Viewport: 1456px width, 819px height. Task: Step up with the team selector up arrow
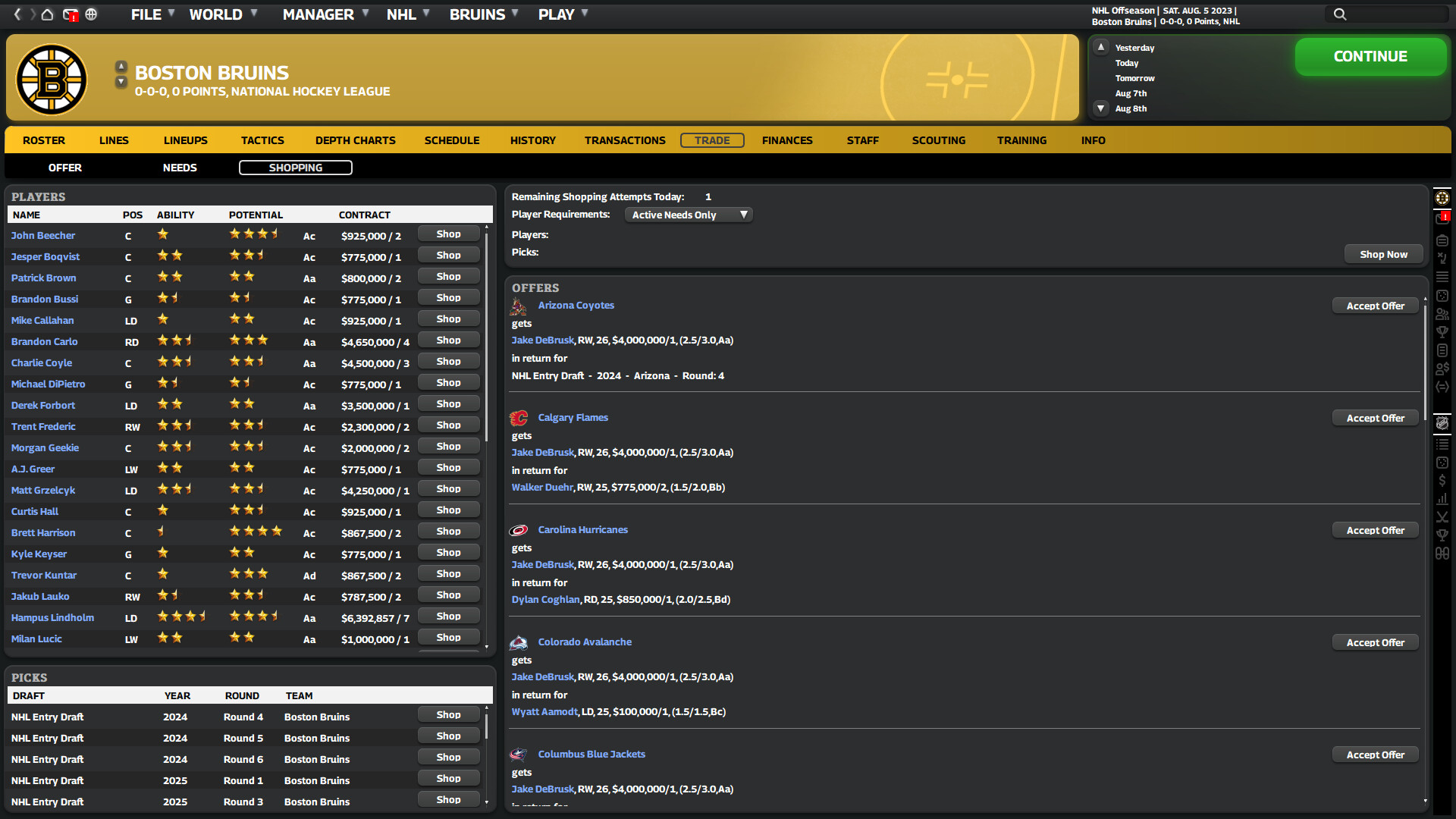(x=121, y=66)
